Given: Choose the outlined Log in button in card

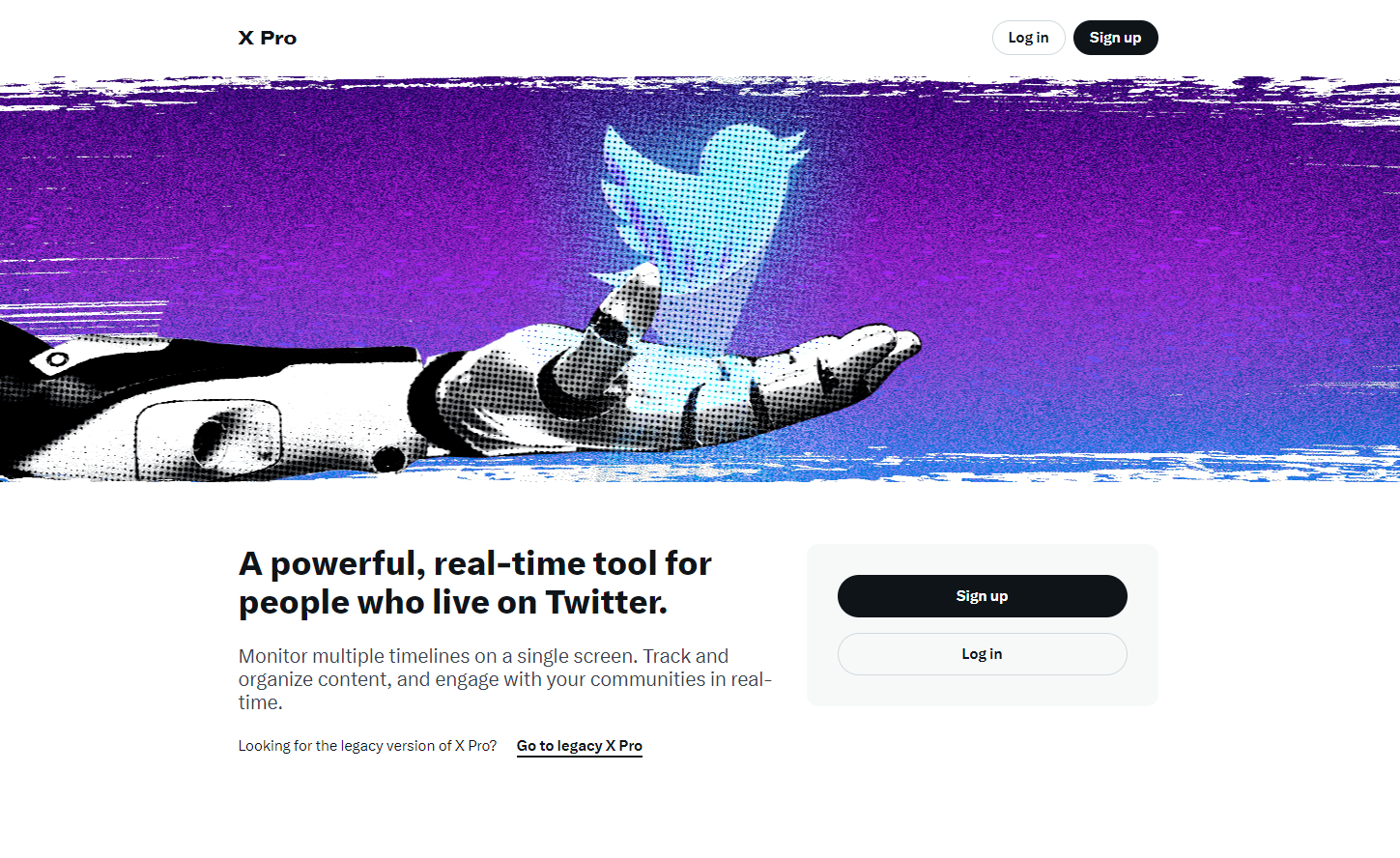Looking at the screenshot, I should tap(982, 654).
